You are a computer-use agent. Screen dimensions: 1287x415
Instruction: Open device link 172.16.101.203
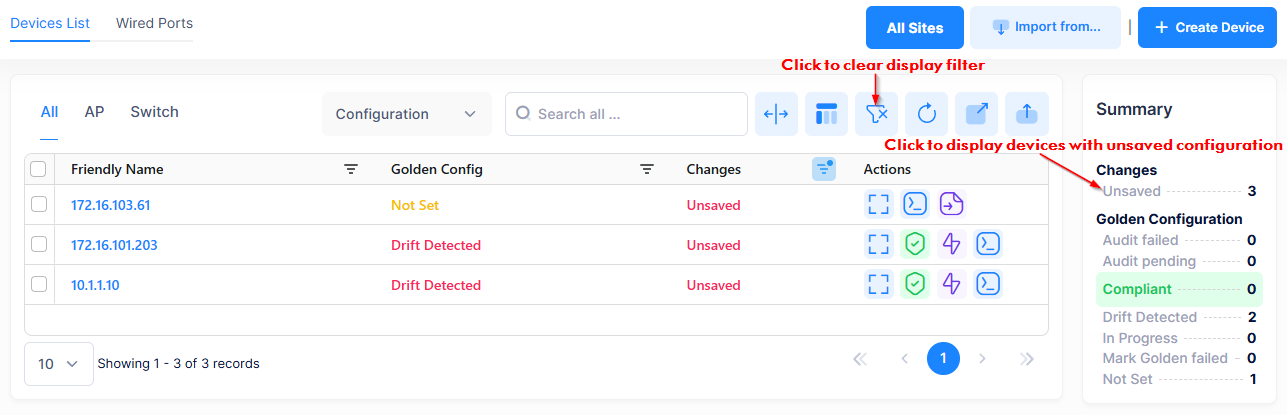pyautogui.click(x=114, y=245)
